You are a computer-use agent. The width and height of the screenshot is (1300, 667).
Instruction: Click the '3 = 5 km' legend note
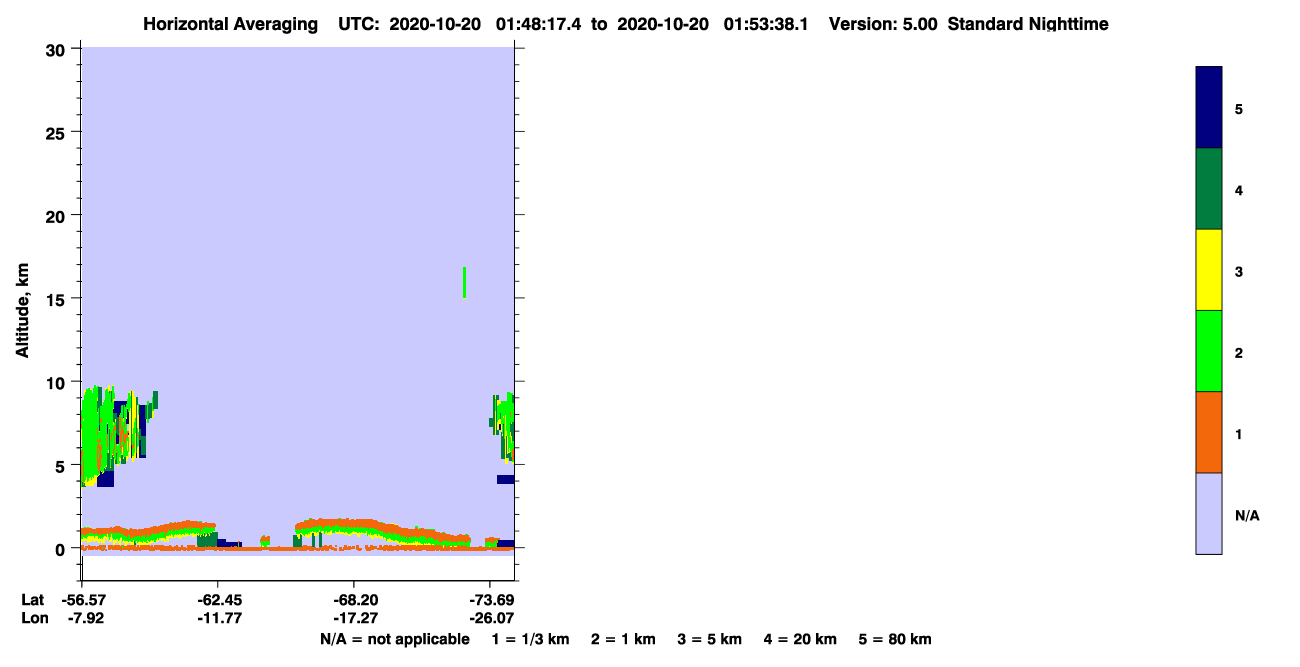710,639
